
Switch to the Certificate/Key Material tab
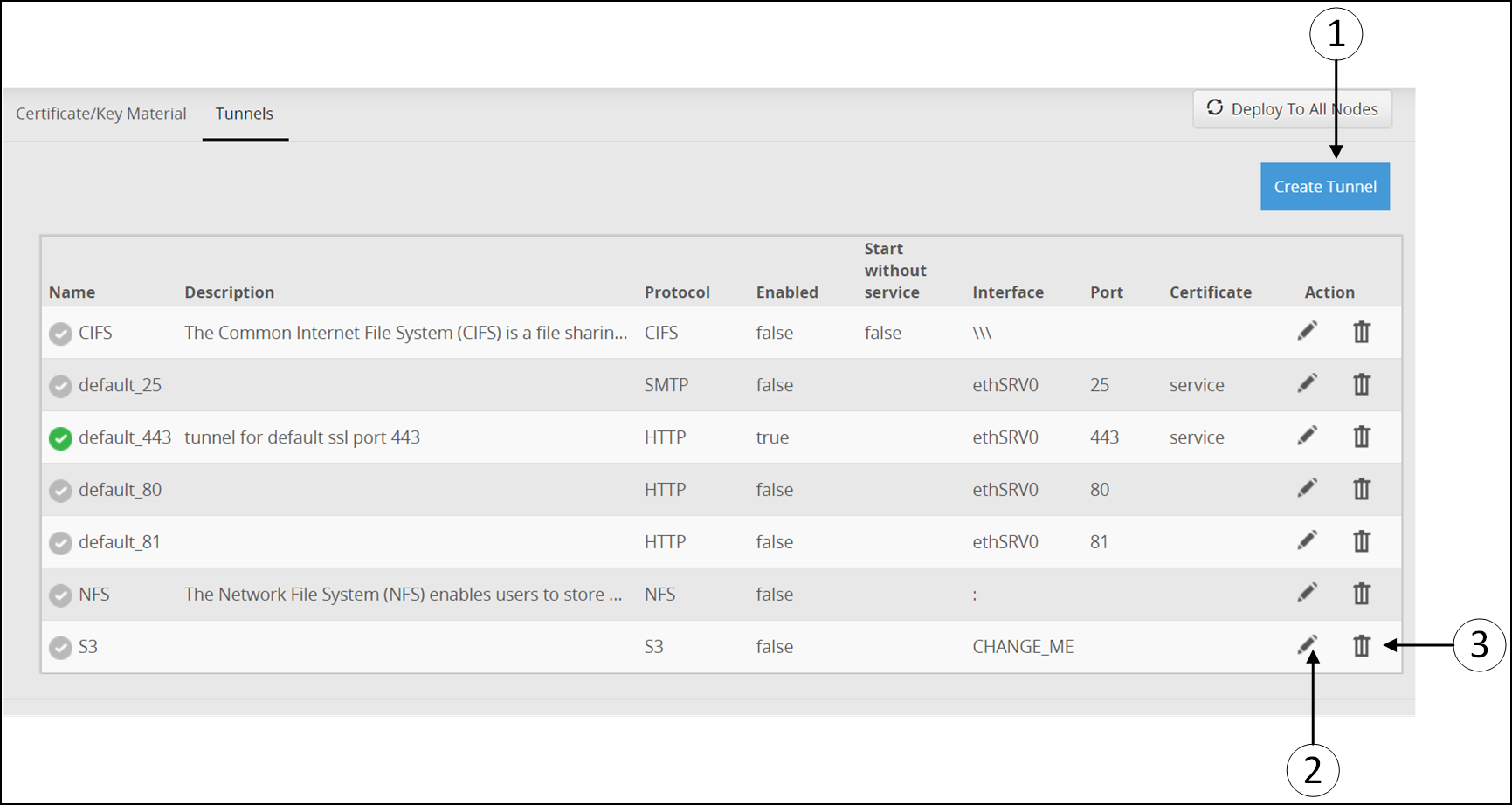101,114
